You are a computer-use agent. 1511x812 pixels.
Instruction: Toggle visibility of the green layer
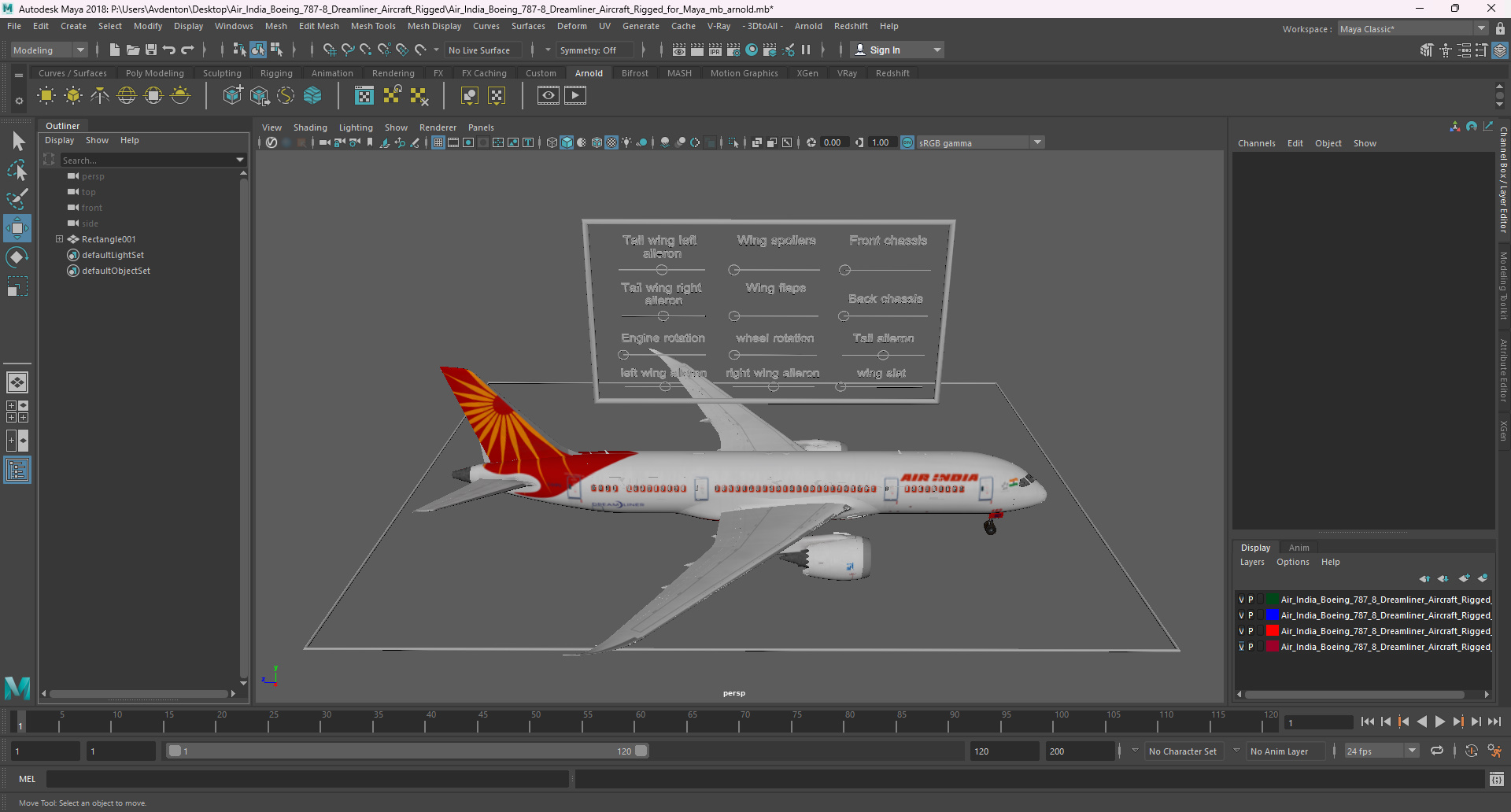pos(1241,600)
